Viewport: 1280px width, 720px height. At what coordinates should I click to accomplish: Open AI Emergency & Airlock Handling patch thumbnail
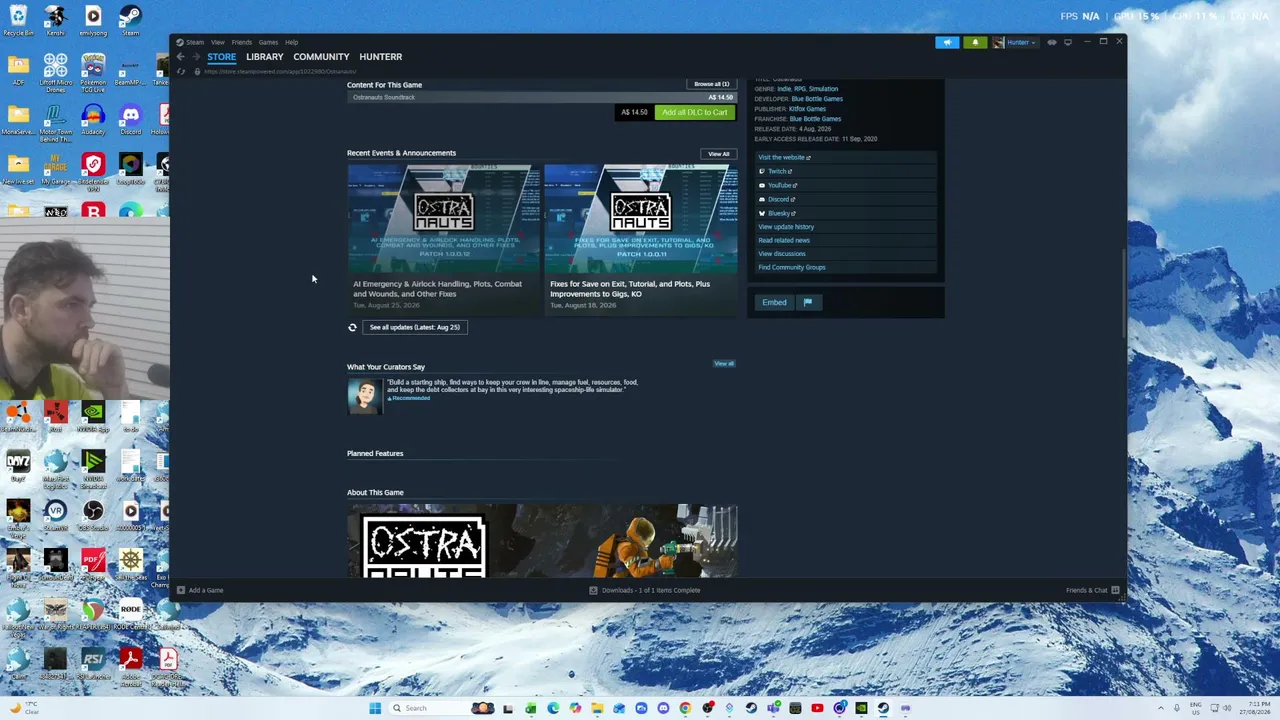[x=443, y=219]
